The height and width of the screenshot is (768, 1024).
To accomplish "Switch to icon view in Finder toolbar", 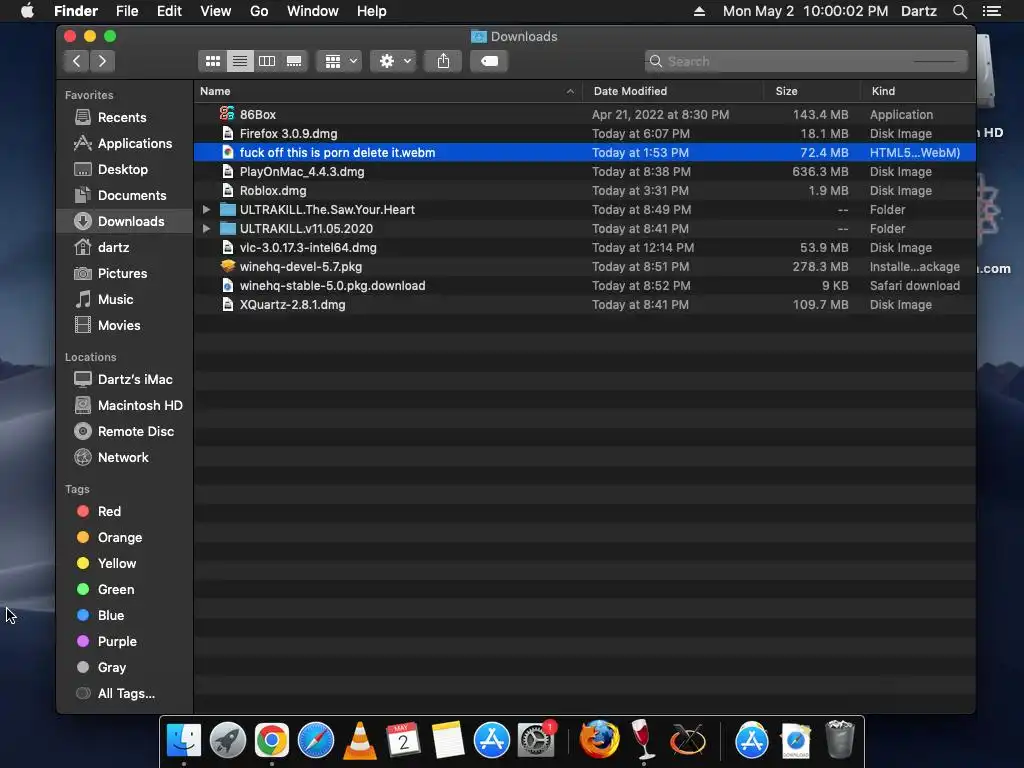I will click(212, 61).
